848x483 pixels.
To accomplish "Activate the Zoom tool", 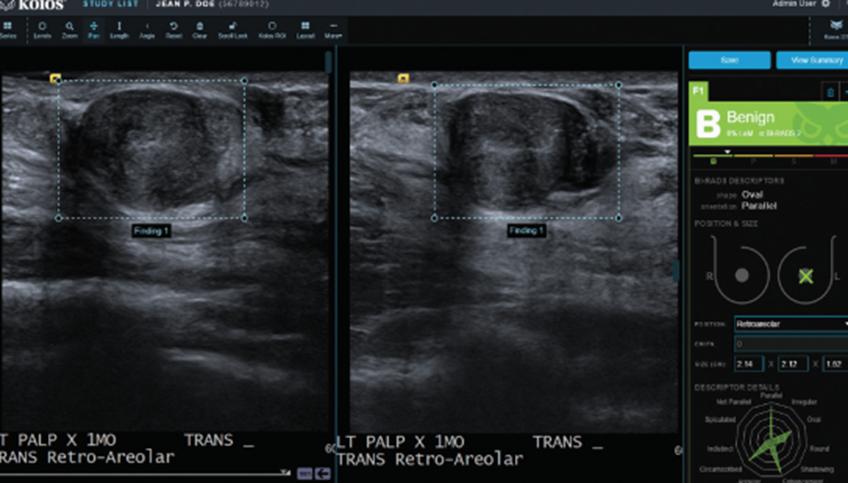I will (x=69, y=29).
